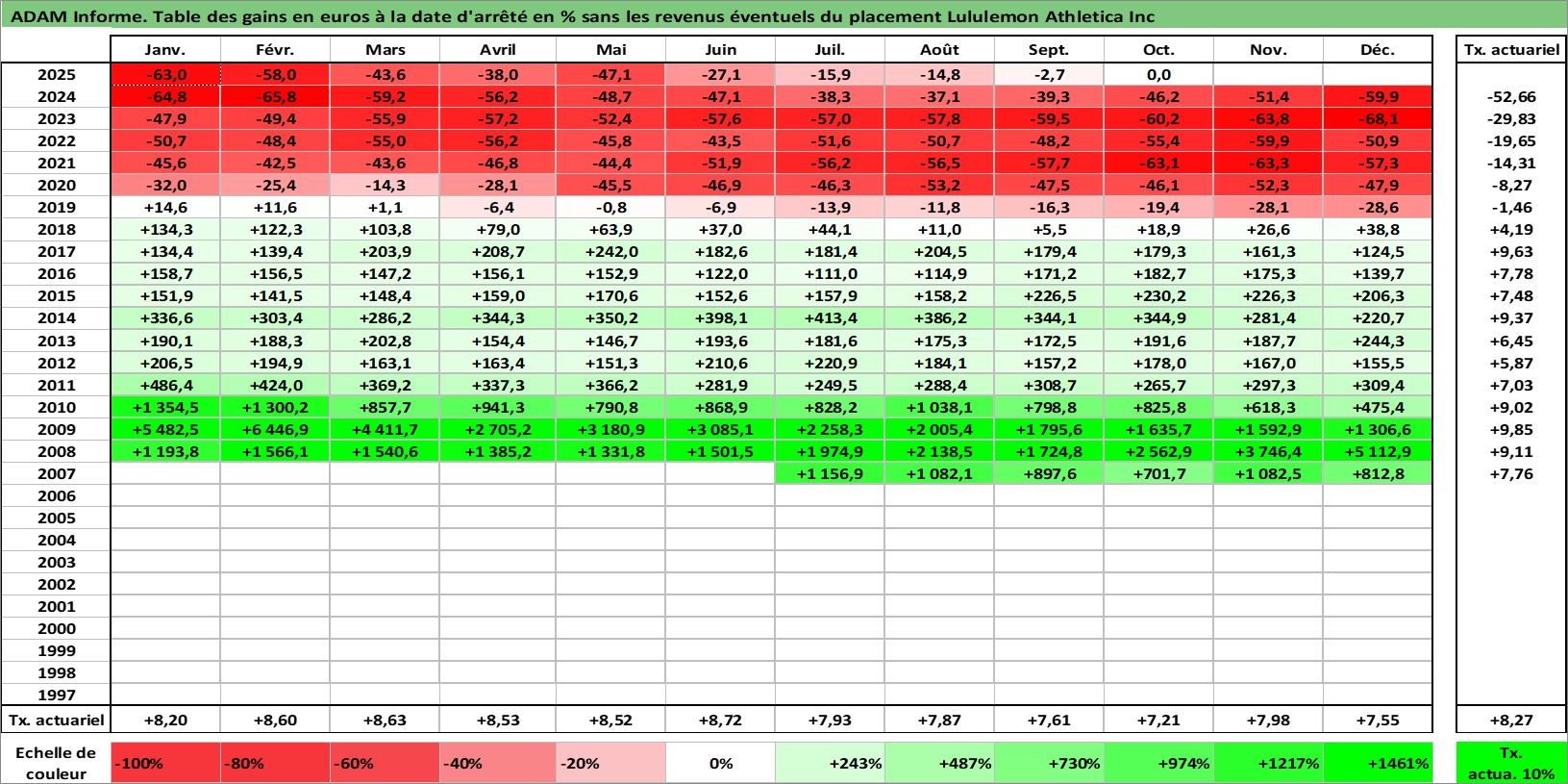Select the Sept. column header
The width and height of the screenshot is (1568, 784).
[x=1049, y=50]
